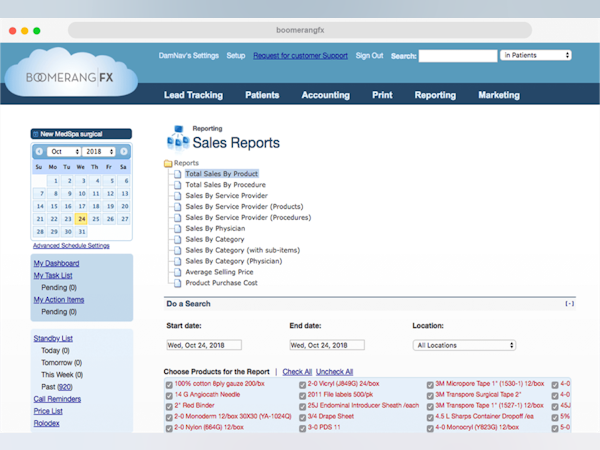Toggle 100% cotton 8ply gauze checkbox

169,385
